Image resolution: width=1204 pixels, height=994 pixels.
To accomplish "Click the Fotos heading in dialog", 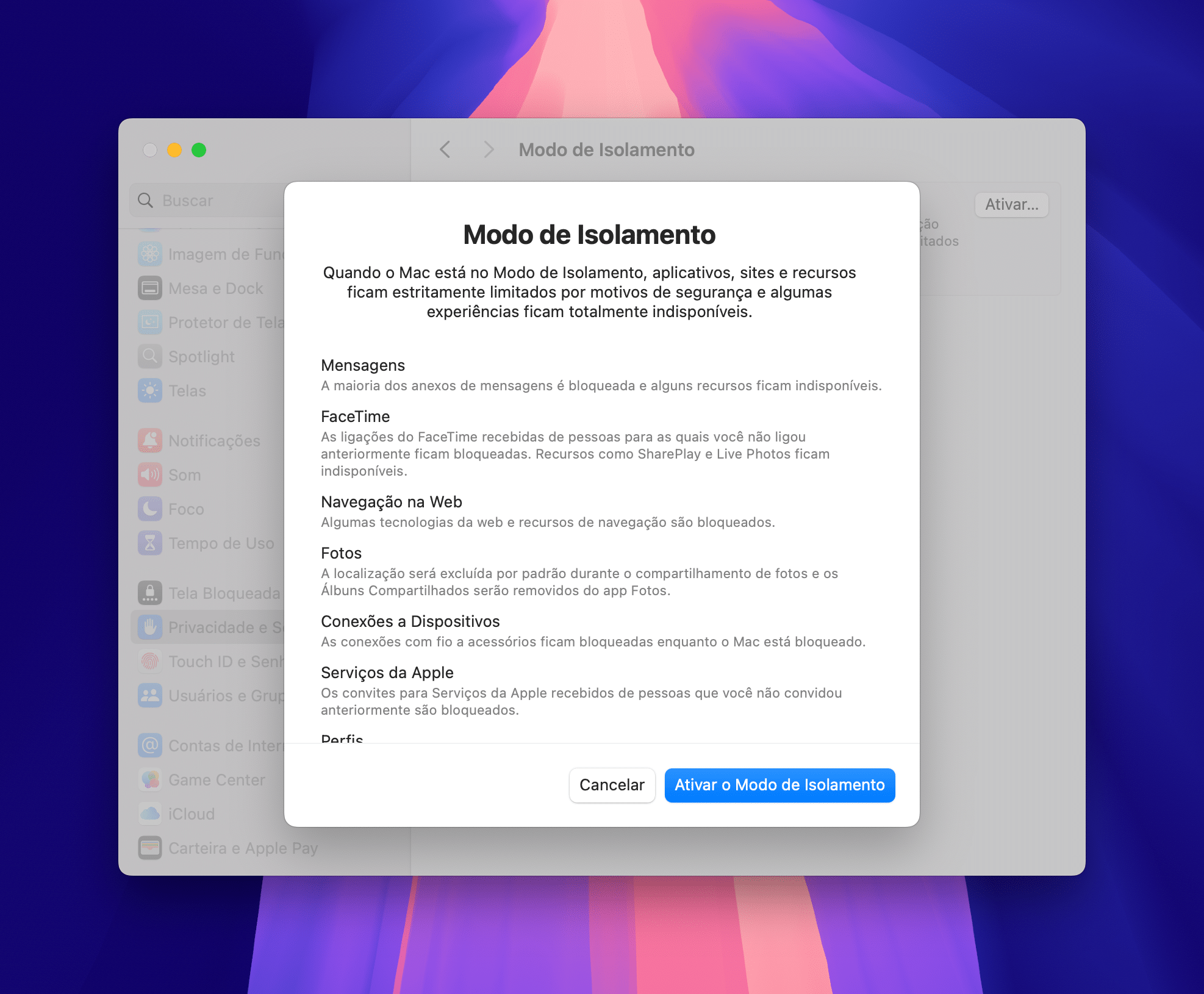I will pos(341,553).
